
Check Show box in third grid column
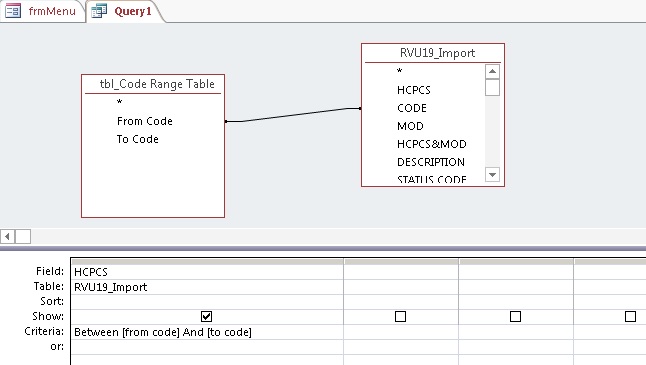[515, 316]
